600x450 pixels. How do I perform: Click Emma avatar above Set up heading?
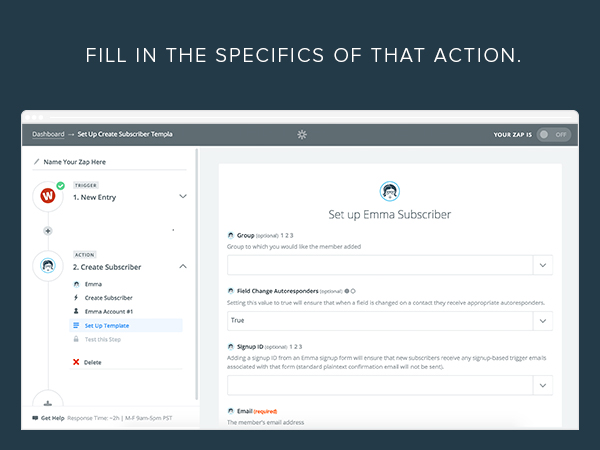pyautogui.click(x=390, y=191)
